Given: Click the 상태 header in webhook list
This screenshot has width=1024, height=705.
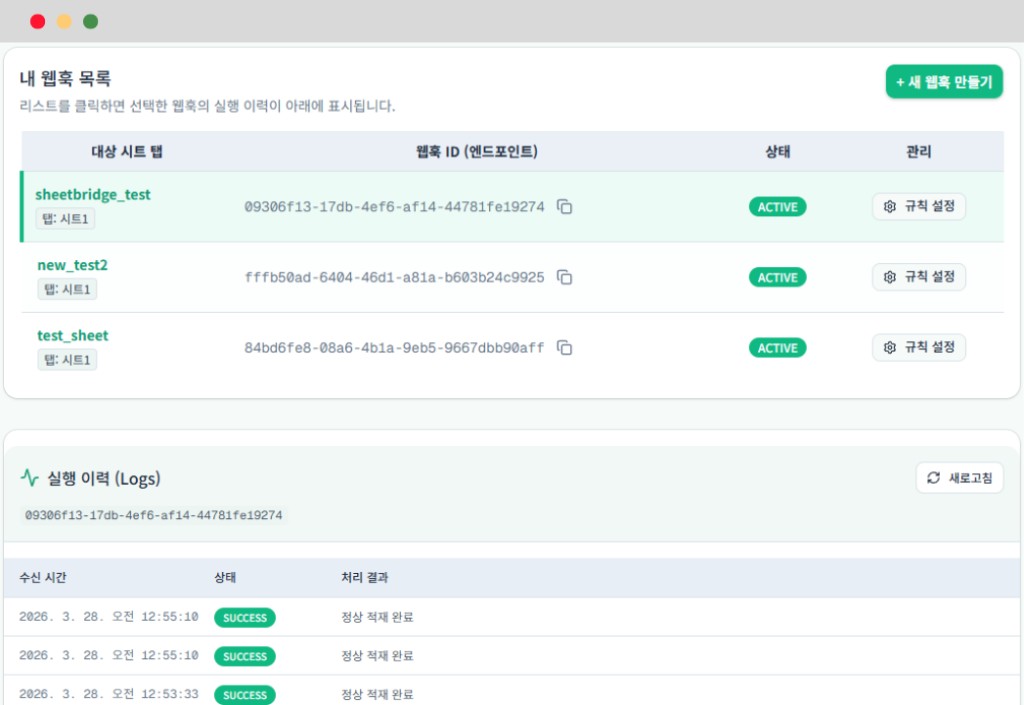Looking at the screenshot, I should [x=777, y=151].
